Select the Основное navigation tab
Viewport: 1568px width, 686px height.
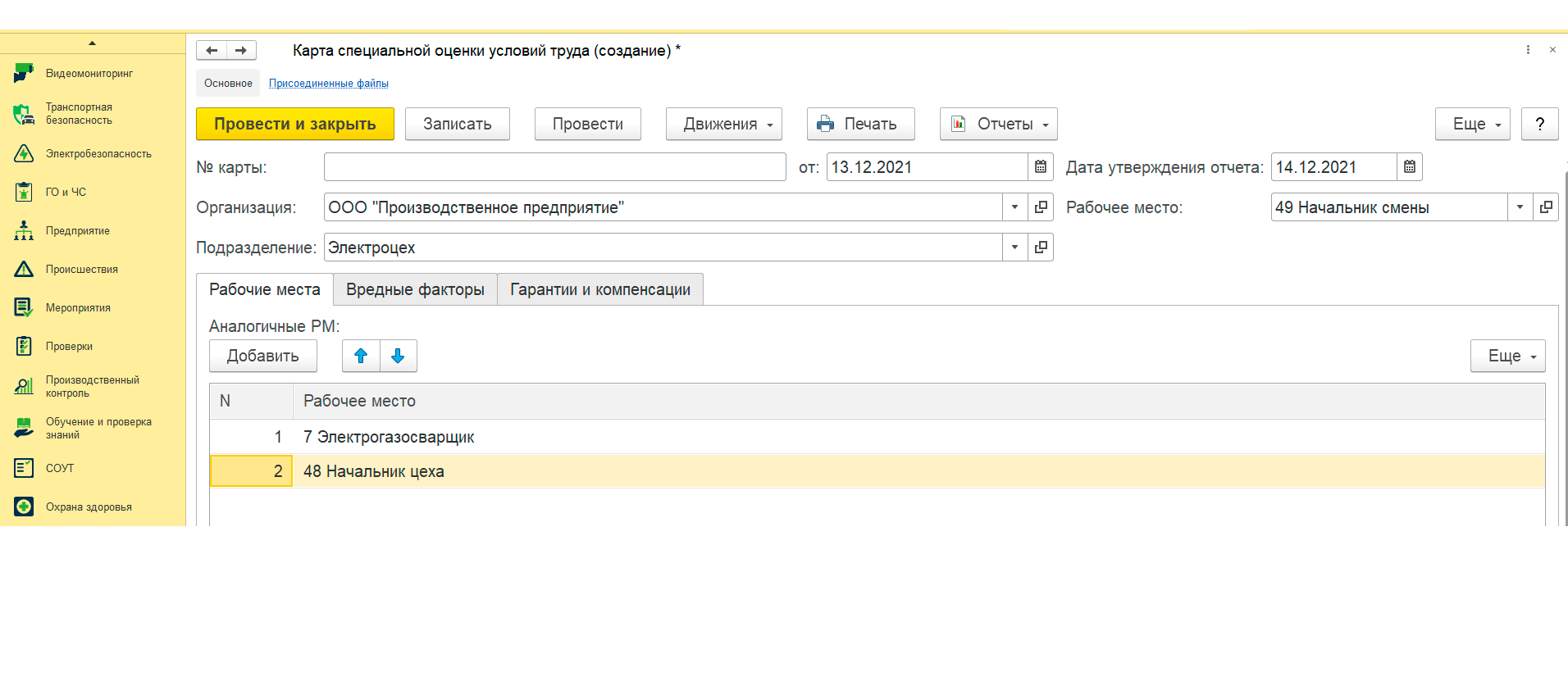pos(228,83)
